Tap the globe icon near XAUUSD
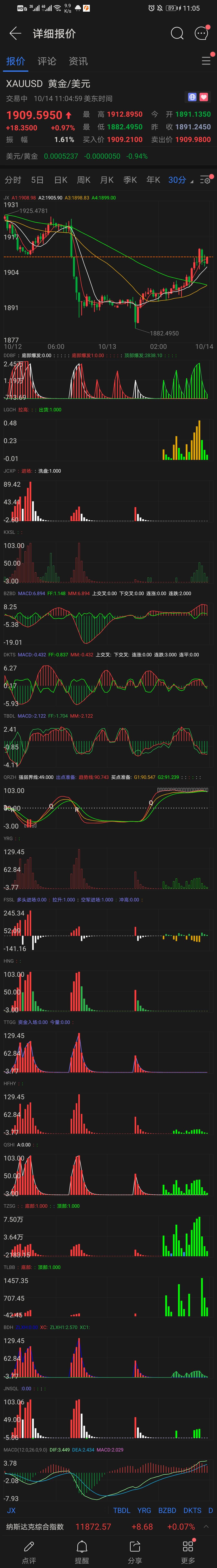The width and height of the screenshot is (217, 1568). [192, 97]
